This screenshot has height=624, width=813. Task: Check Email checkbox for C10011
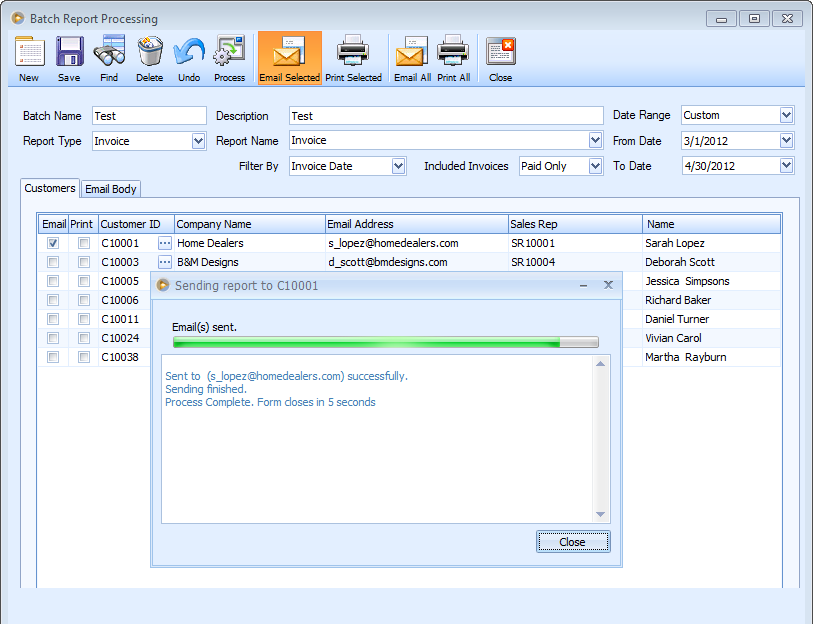53,319
